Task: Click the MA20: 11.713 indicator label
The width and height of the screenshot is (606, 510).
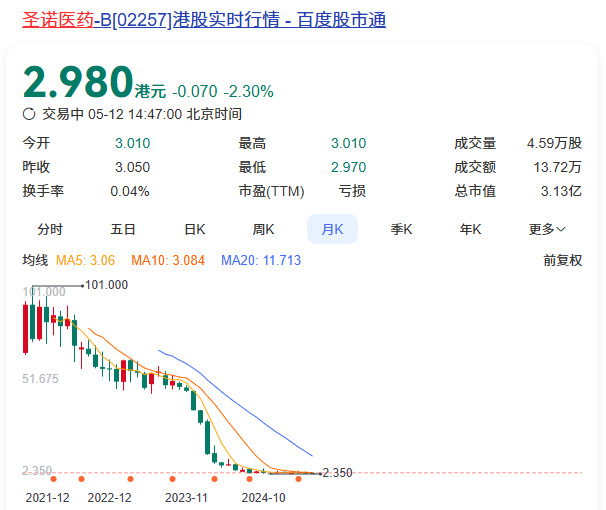Action: pyautogui.click(x=261, y=260)
